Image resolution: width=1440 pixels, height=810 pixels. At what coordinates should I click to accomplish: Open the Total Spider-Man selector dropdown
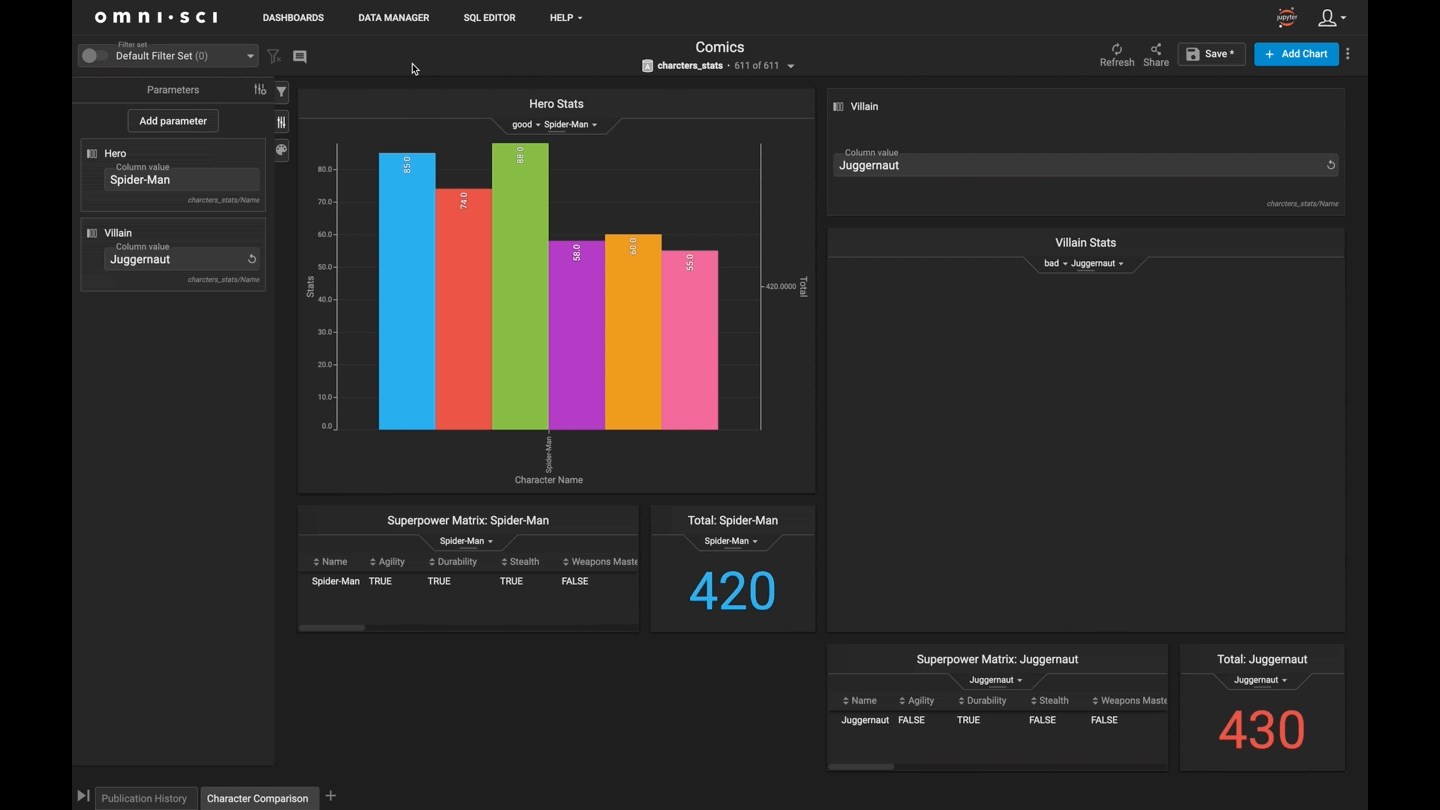coord(731,541)
